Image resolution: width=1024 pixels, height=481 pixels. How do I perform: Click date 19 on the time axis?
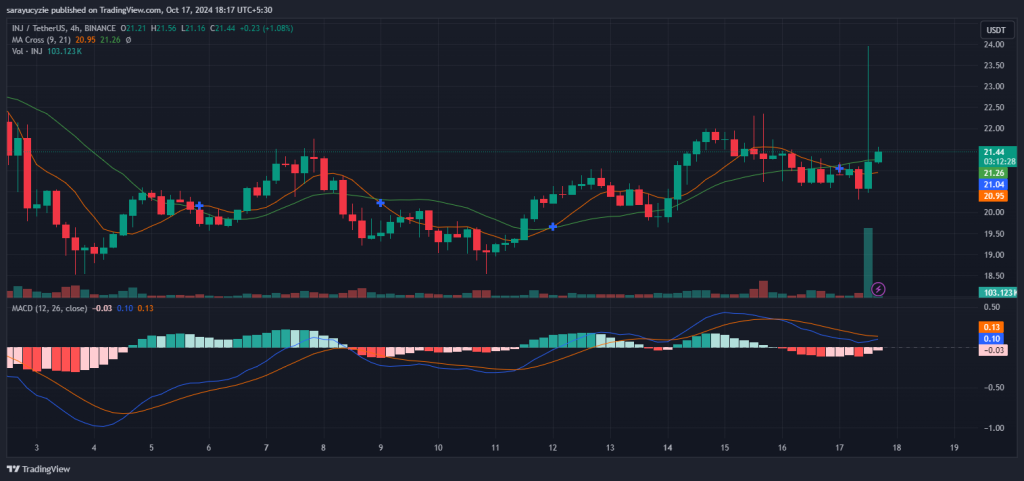point(954,446)
